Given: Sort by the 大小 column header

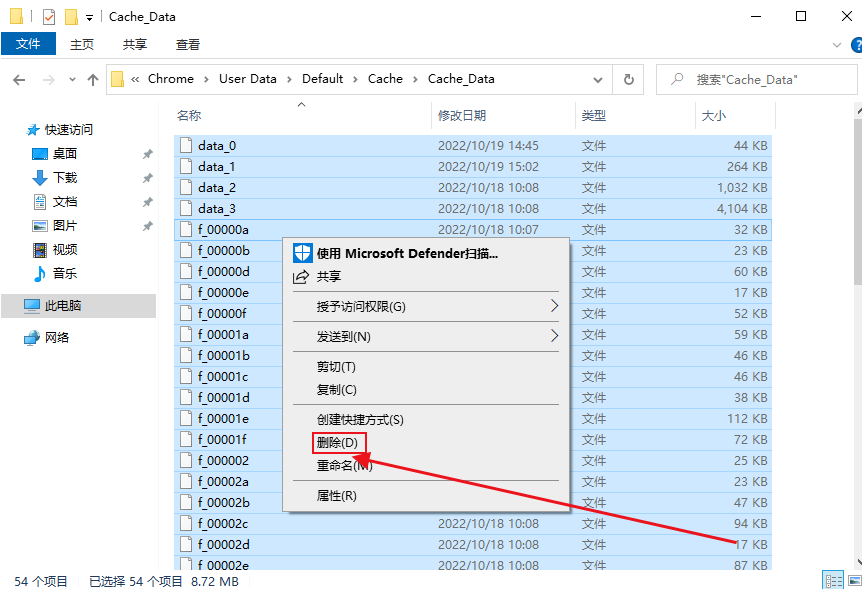Looking at the screenshot, I should 714,115.
